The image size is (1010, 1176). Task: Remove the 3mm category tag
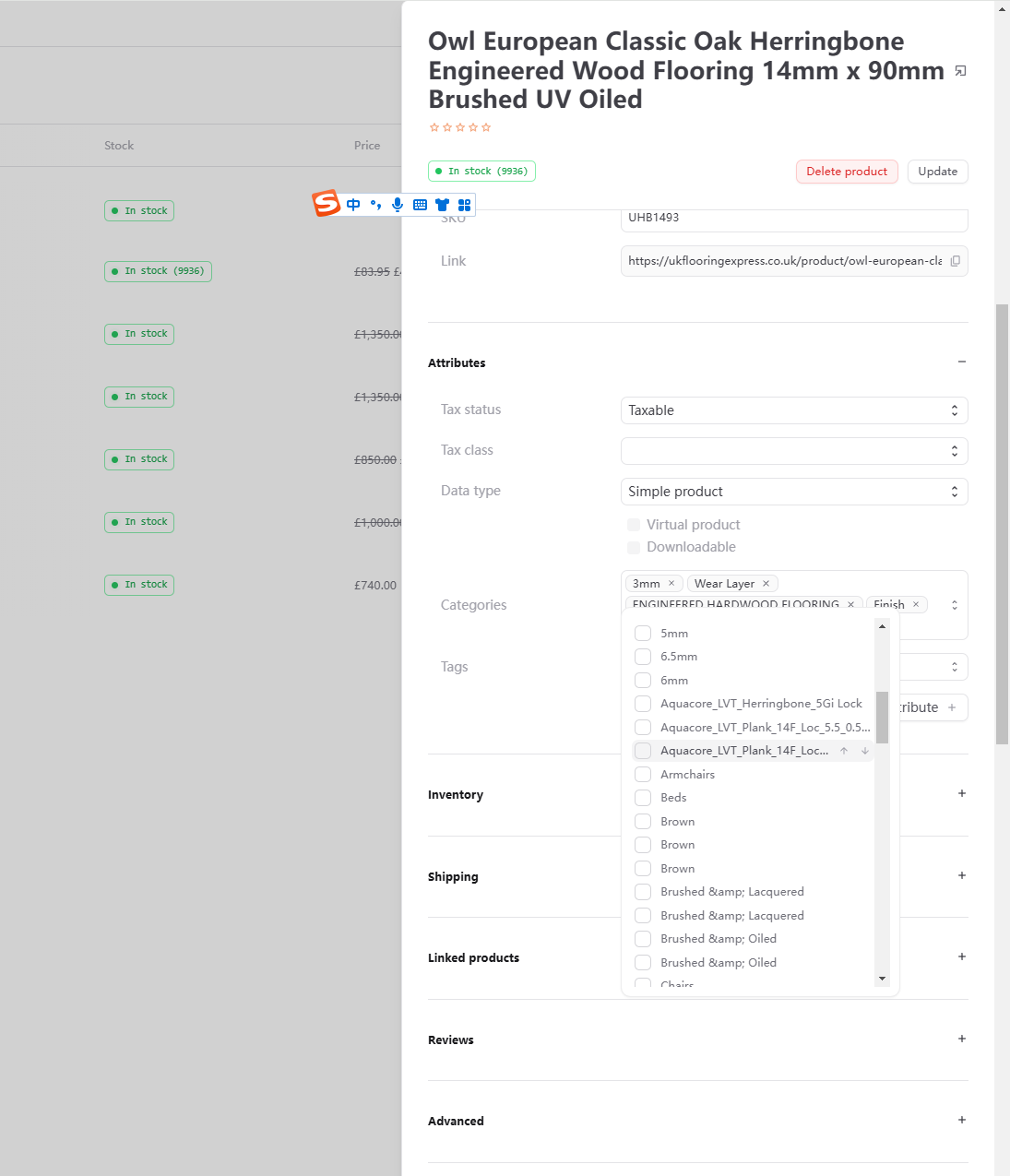click(x=671, y=584)
